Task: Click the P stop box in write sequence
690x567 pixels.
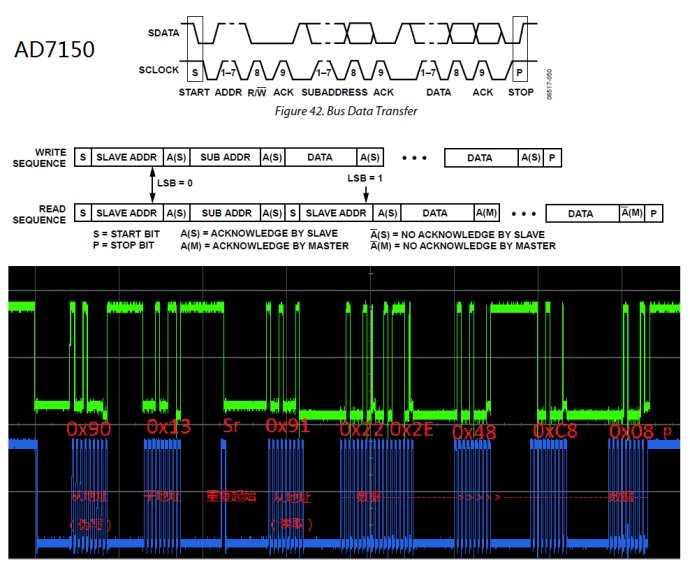Action: coord(553,157)
